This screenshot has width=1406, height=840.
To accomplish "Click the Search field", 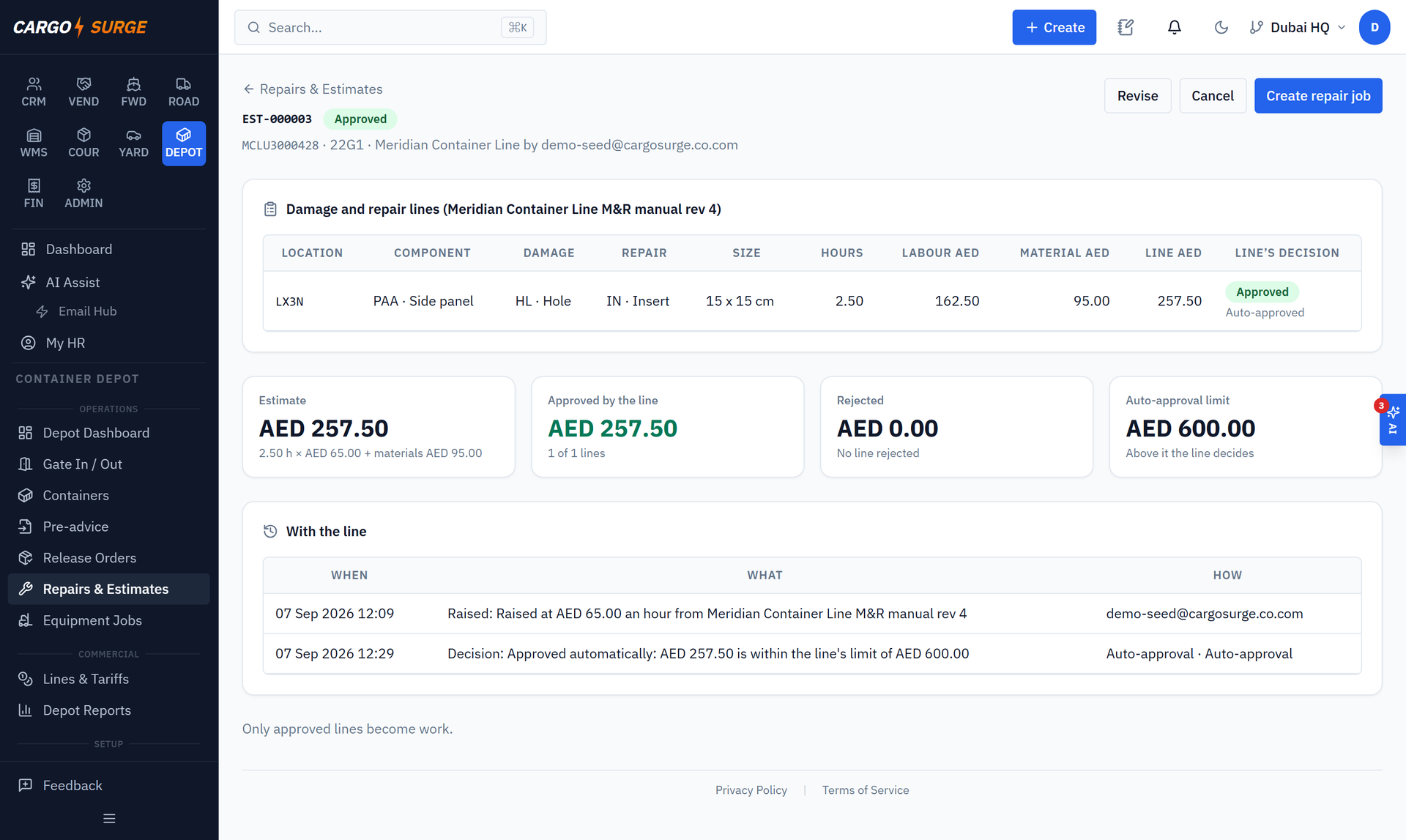I will (390, 27).
